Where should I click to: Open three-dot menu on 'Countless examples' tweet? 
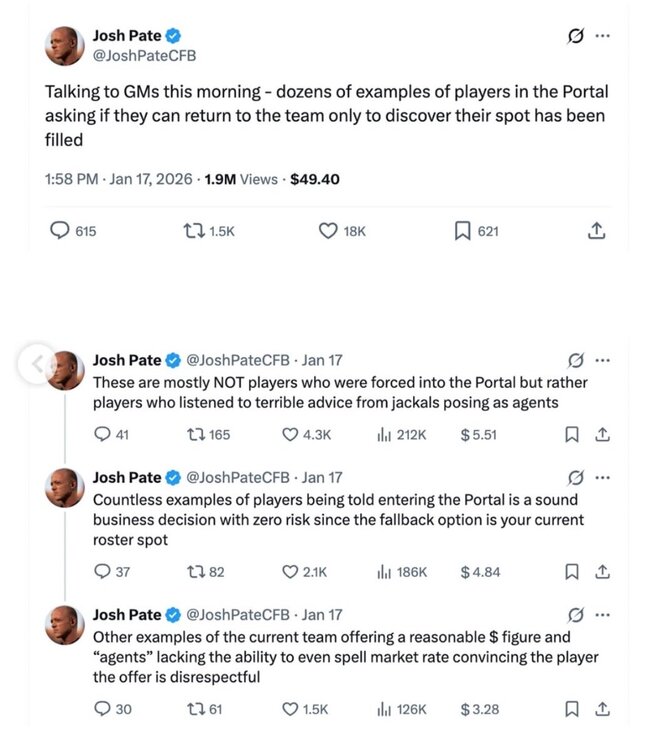[x=602, y=477]
